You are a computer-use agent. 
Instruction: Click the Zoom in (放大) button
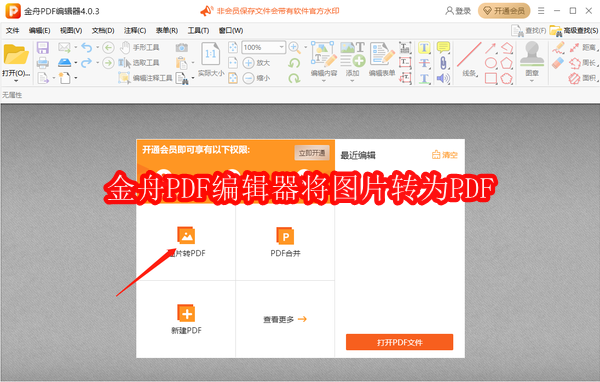click(x=257, y=63)
